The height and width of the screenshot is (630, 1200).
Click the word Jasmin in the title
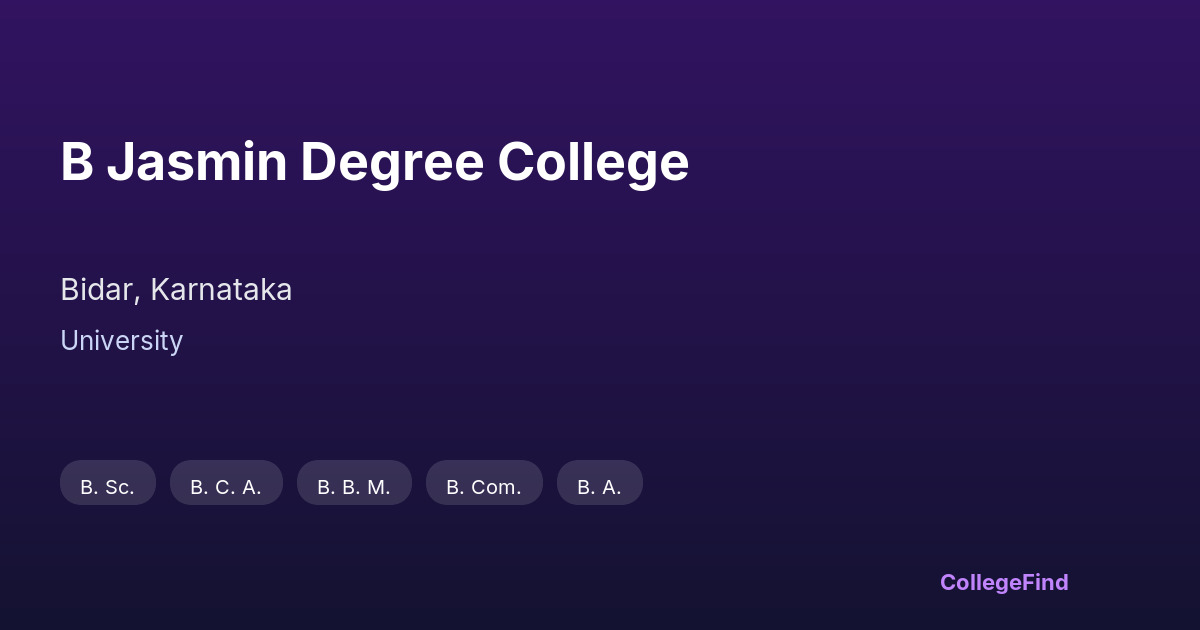coord(197,162)
